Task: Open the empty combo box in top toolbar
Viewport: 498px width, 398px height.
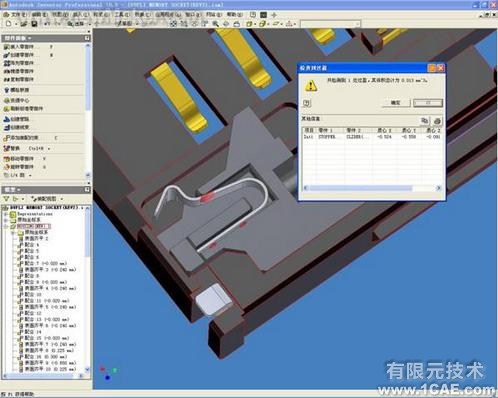Action: point(330,24)
